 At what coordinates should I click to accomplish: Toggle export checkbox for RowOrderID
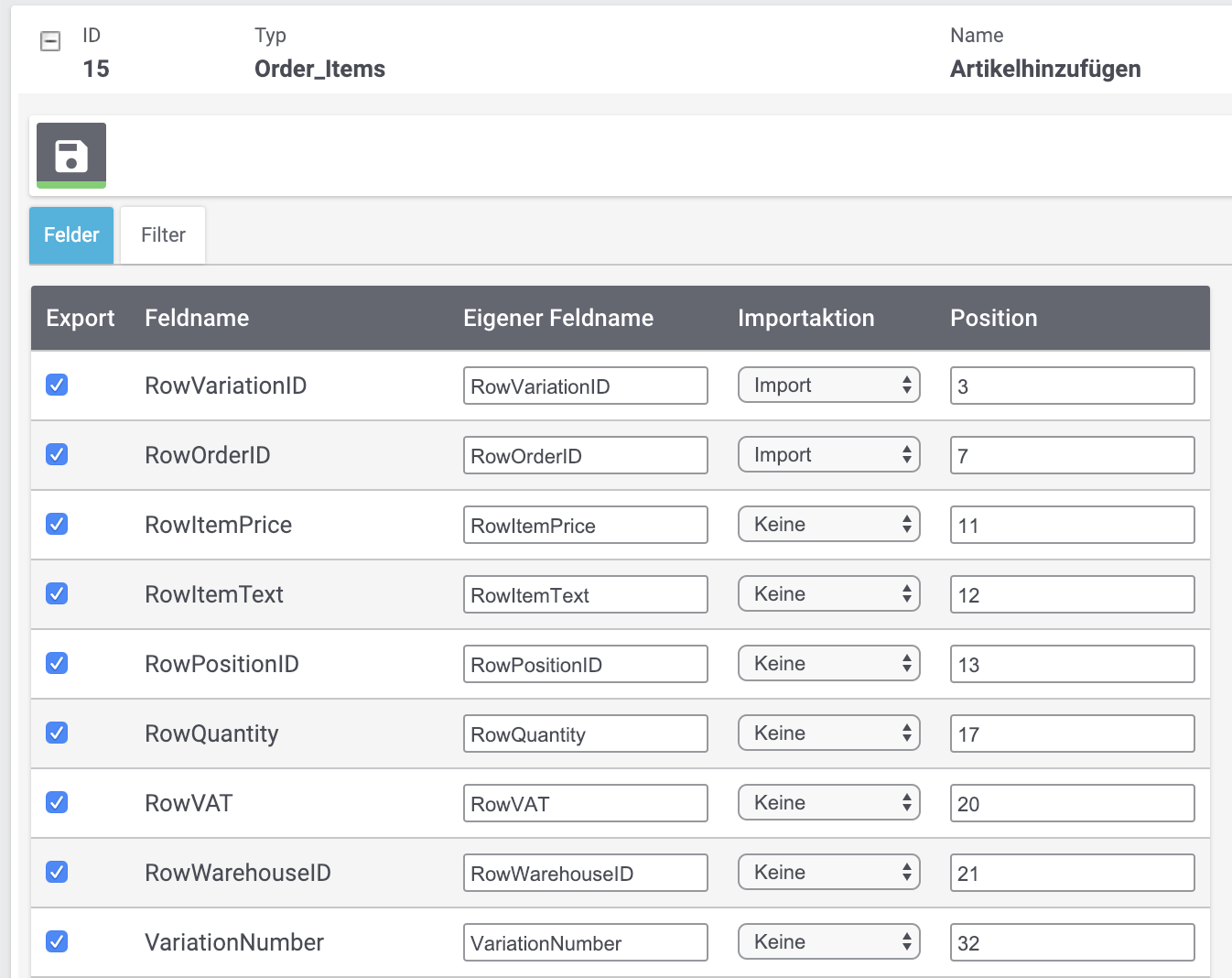coord(57,454)
